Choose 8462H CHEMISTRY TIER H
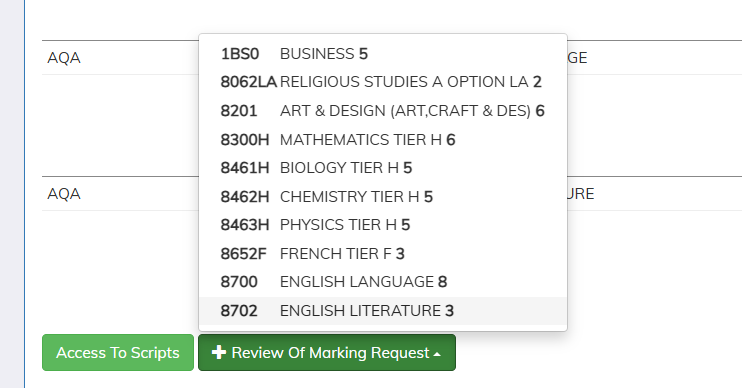 (383, 196)
